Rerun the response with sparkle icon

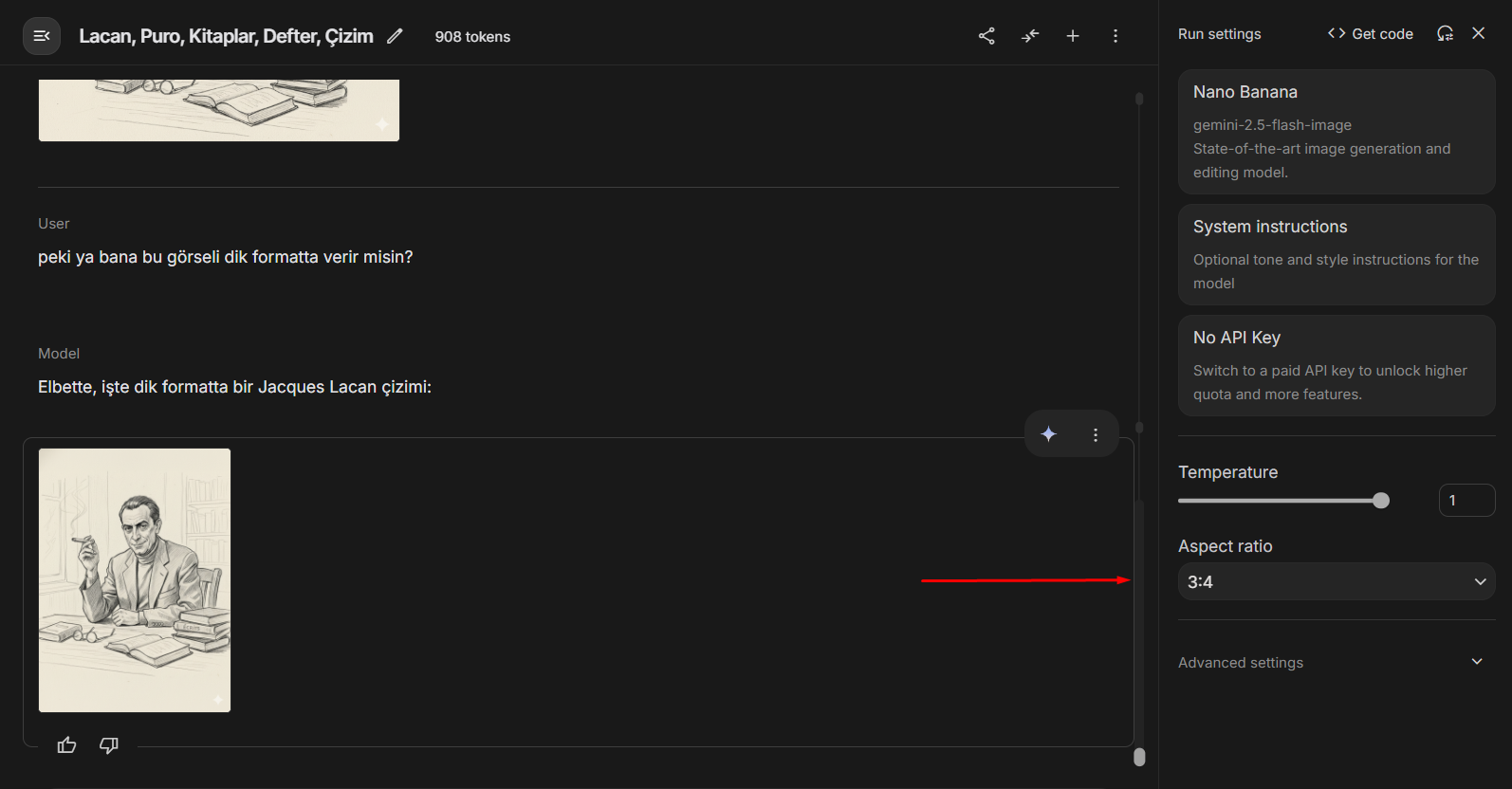pos(1049,434)
